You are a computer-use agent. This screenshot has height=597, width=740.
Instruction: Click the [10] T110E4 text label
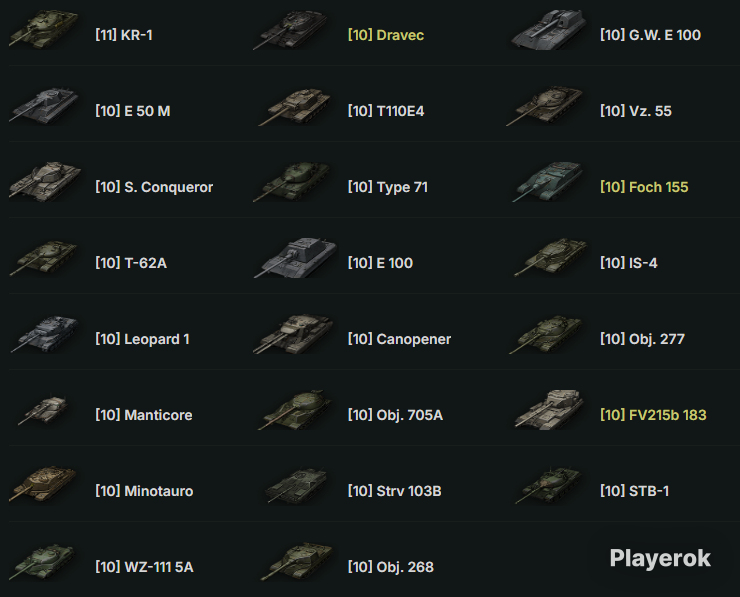pyautogui.click(x=386, y=111)
